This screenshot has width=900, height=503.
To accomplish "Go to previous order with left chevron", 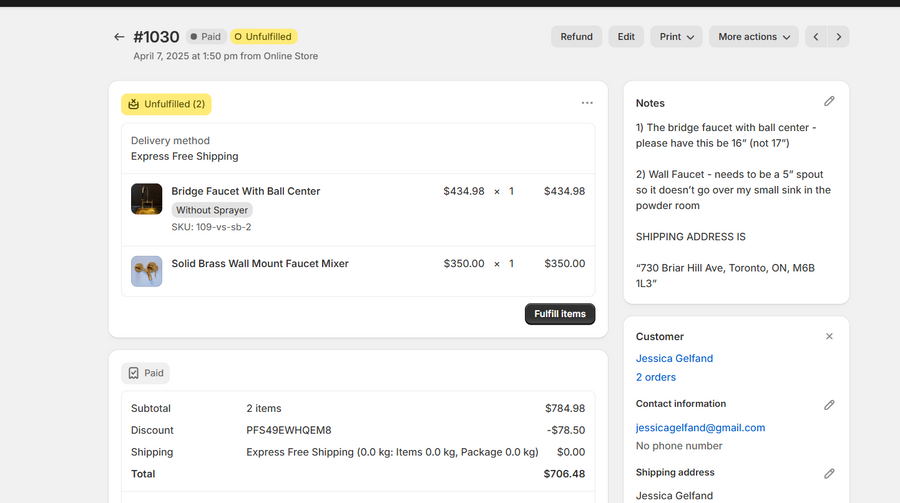I will (x=816, y=37).
